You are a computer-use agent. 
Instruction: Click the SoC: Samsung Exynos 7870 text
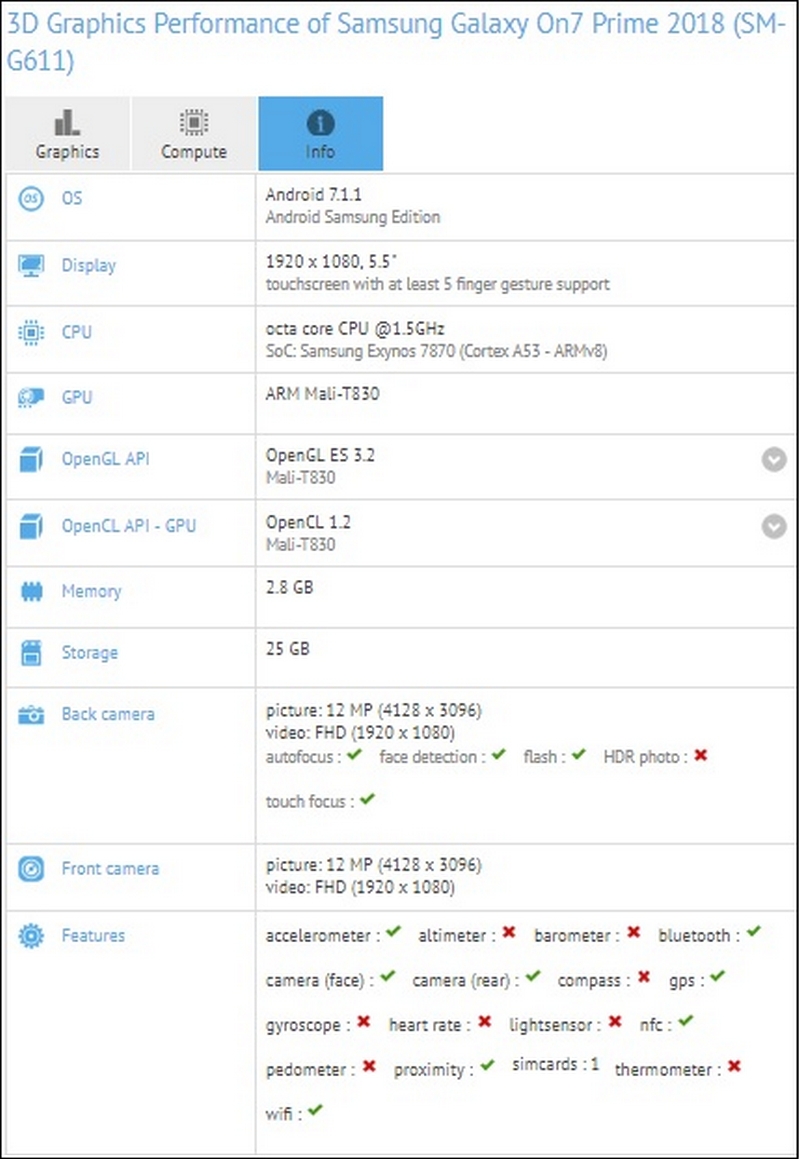tap(436, 352)
